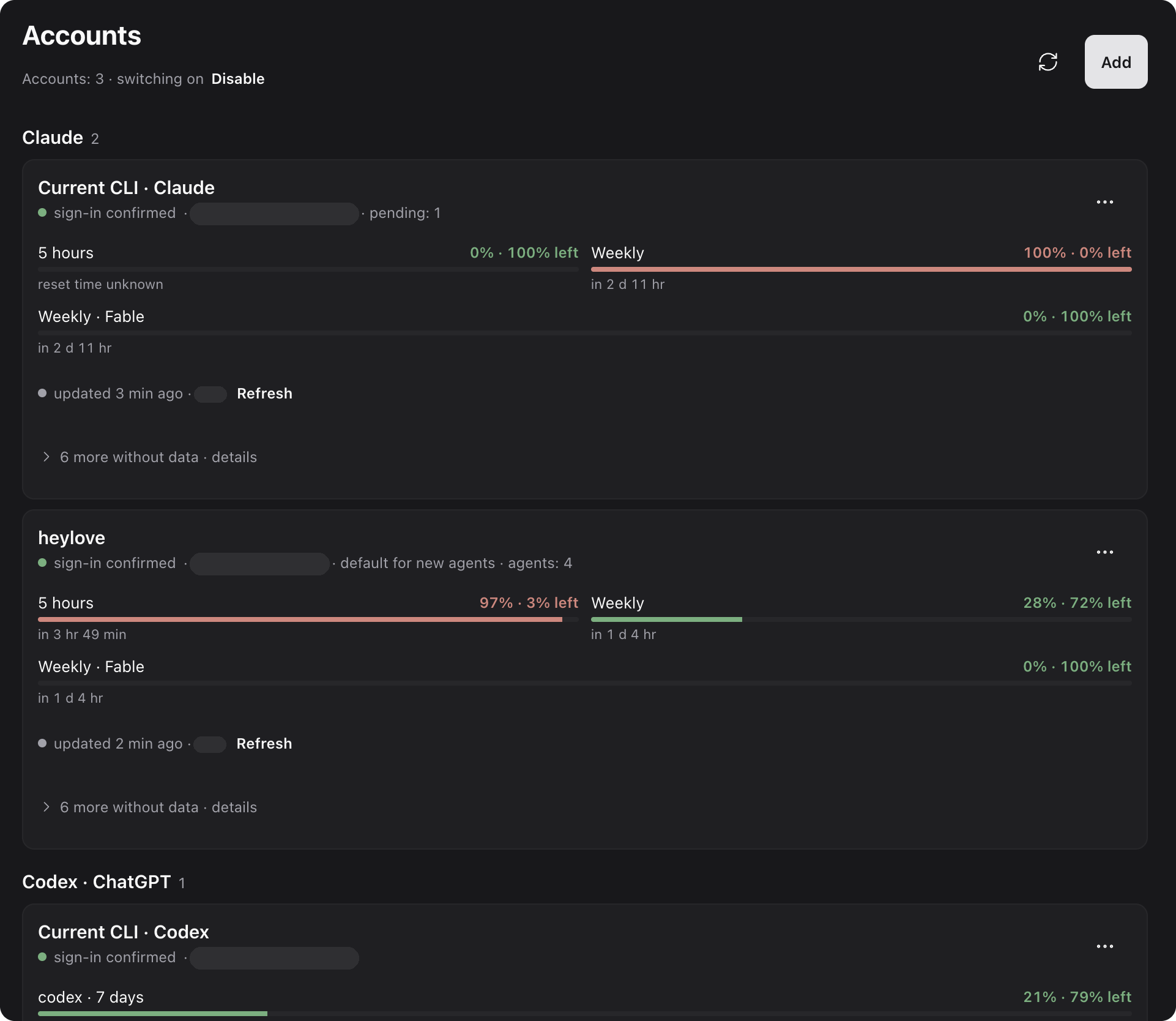Click chevron icon in heylove card's more-without-data row
Screen dimensions: 1176x1021
[x=47, y=807]
